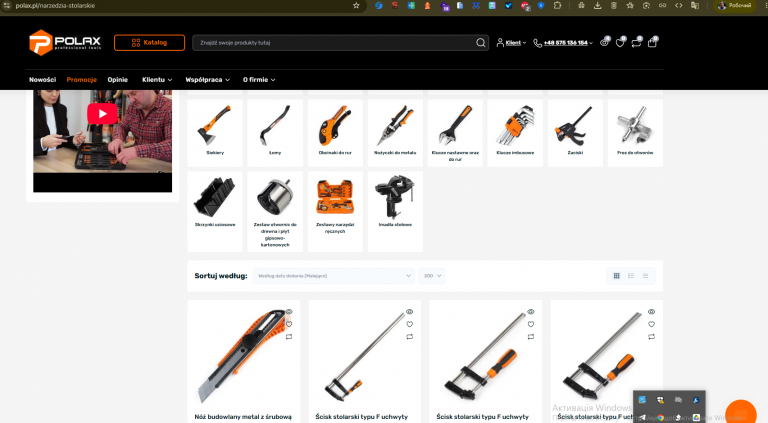Open the Nowości menu item
The image size is (768, 423).
[43, 79]
